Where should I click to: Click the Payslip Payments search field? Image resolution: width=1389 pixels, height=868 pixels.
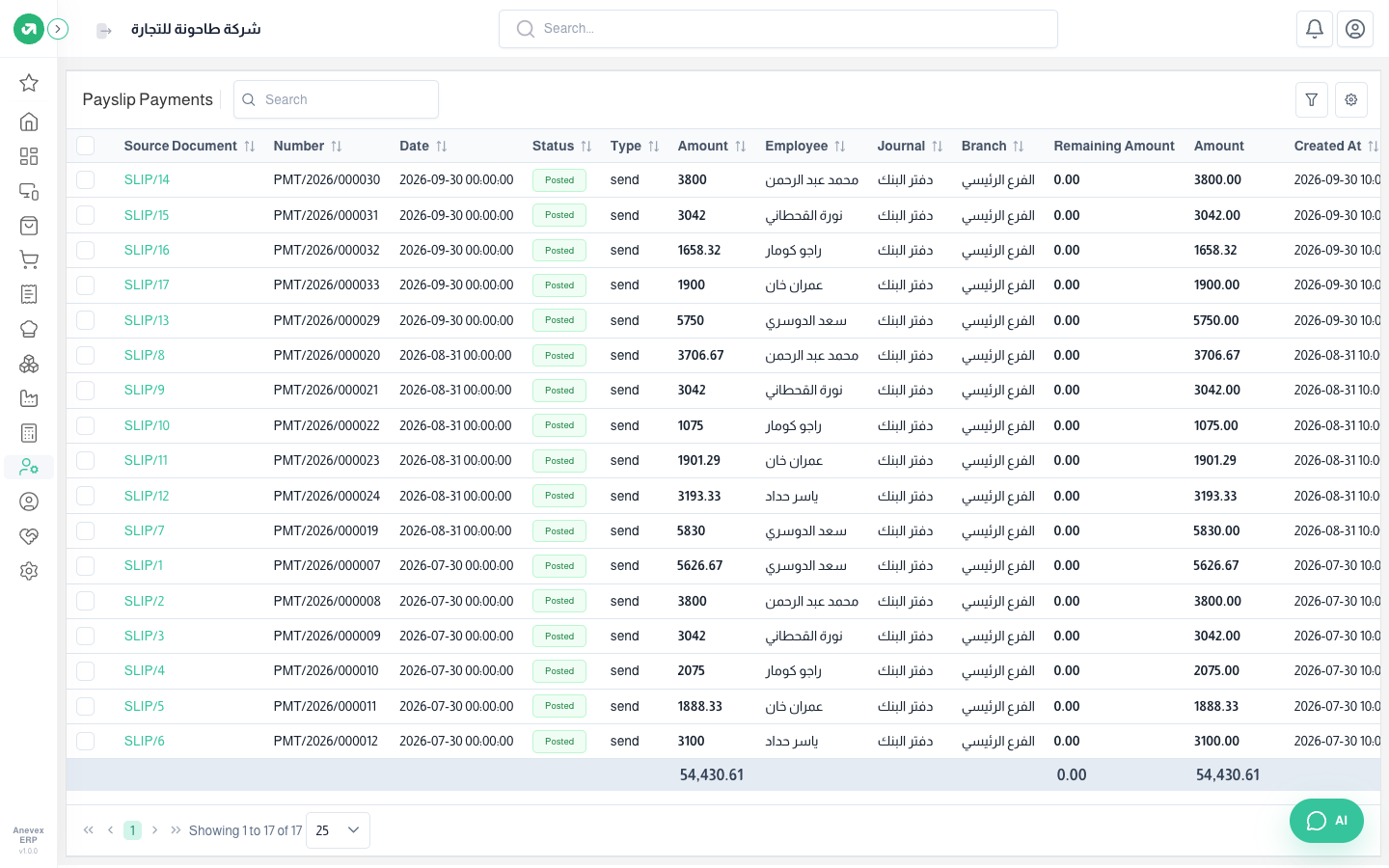coord(336,99)
